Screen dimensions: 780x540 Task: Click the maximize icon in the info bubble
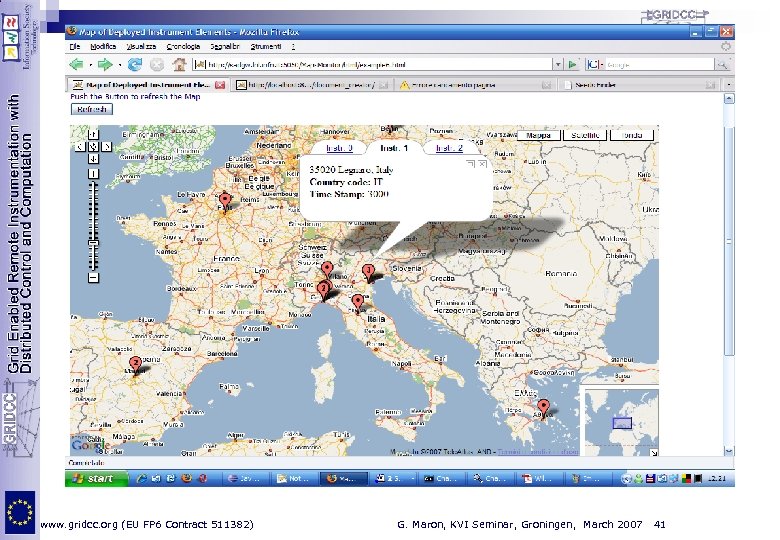pyautogui.click(x=470, y=164)
